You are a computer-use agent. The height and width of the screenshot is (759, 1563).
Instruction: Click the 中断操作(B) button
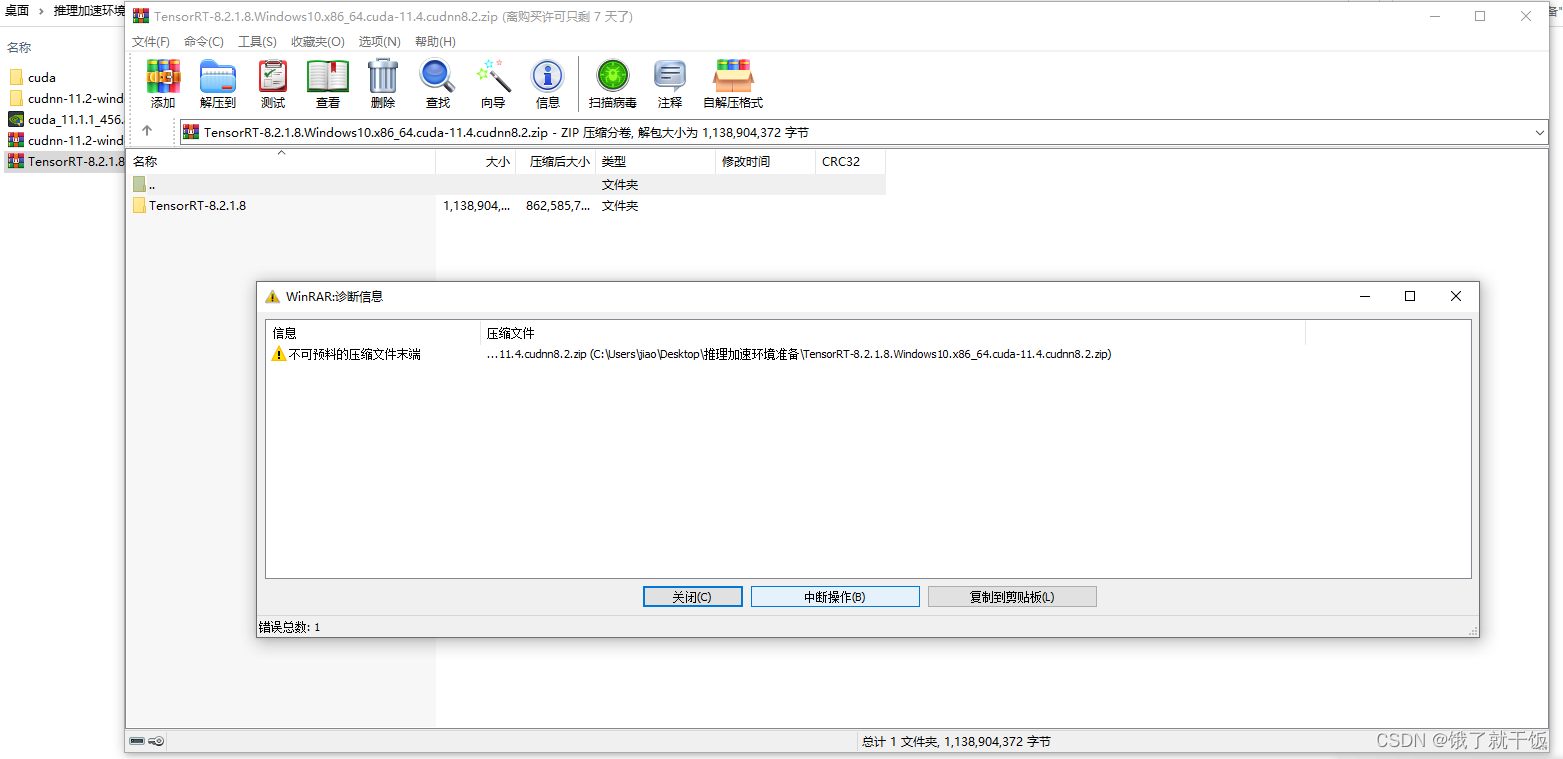[x=835, y=597]
